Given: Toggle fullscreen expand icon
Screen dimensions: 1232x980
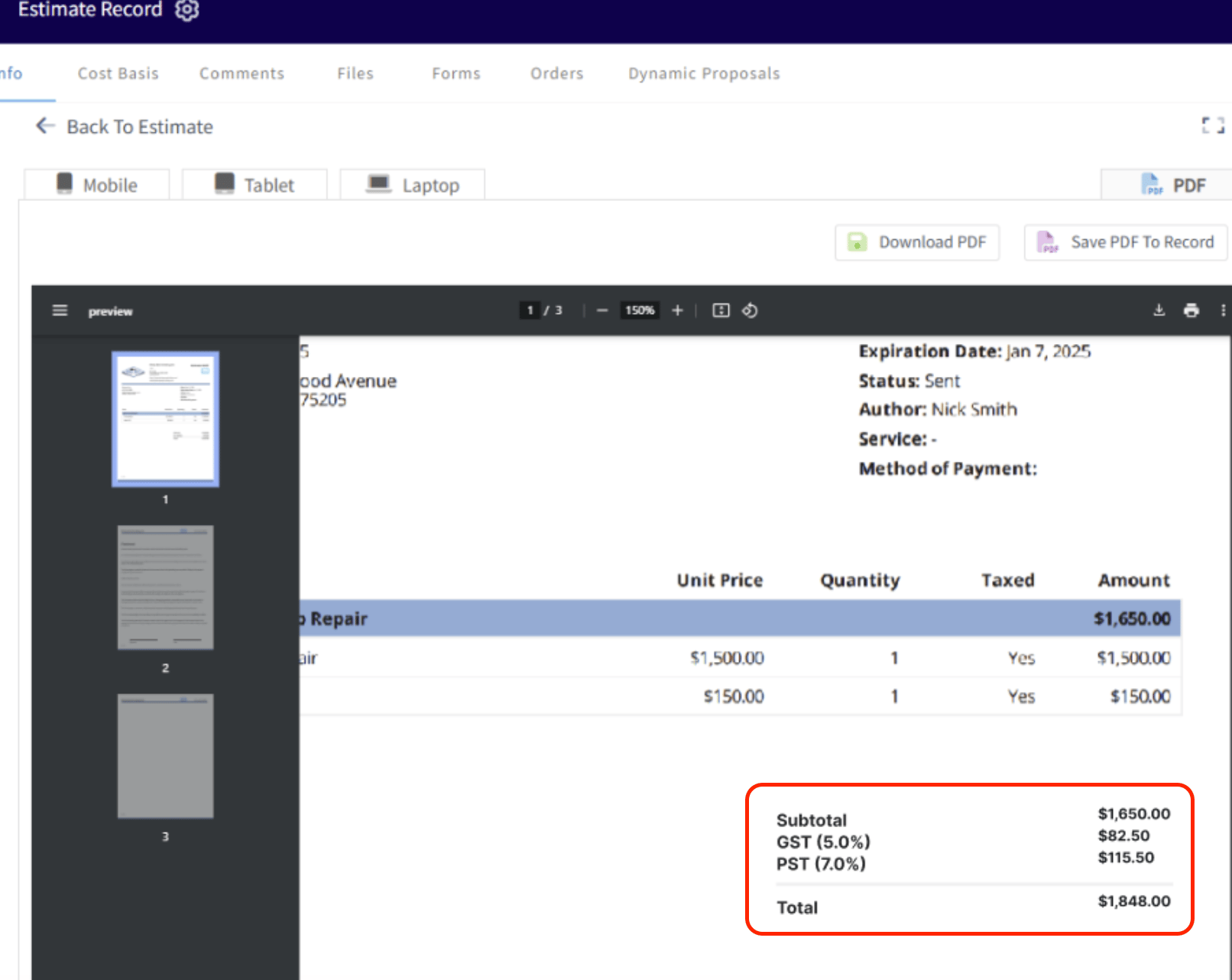Looking at the screenshot, I should 1212,125.
